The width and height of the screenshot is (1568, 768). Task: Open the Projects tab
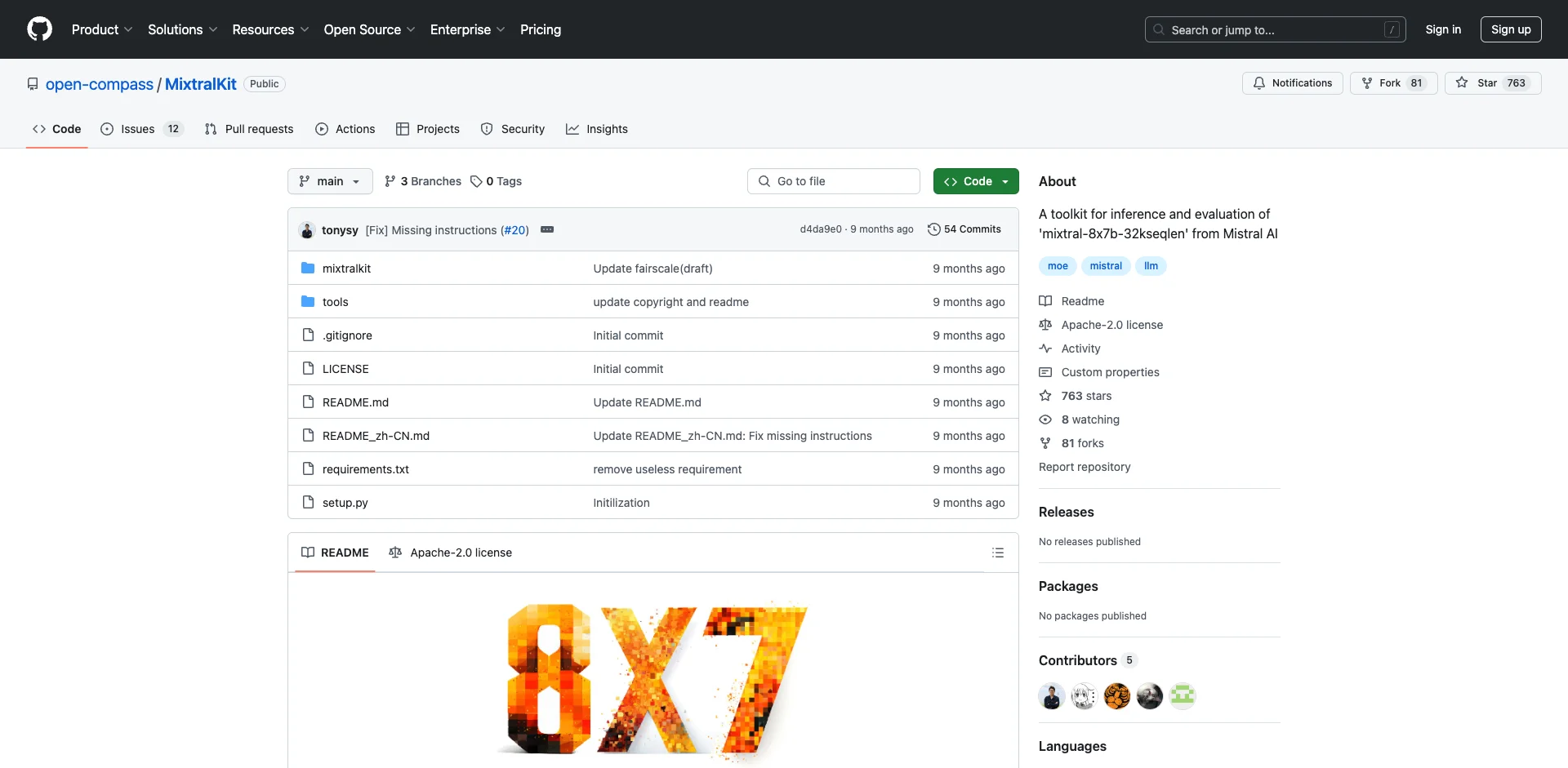click(x=428, y=129)
